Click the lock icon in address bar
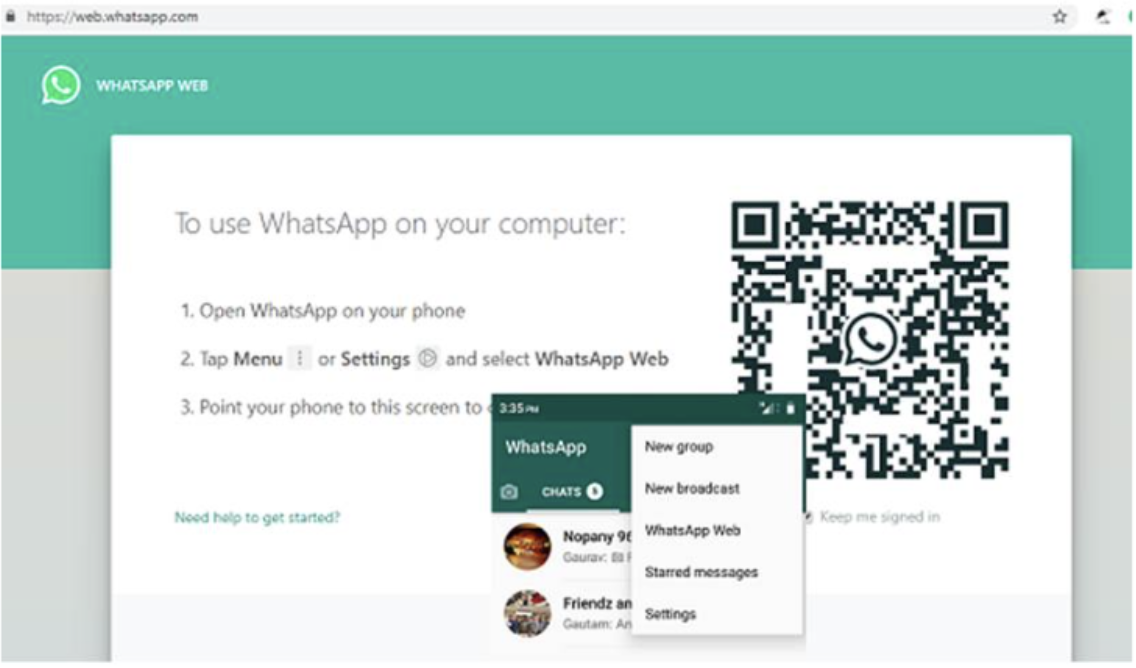Screen dimensions: 1136x668 (x=11, y=16)
